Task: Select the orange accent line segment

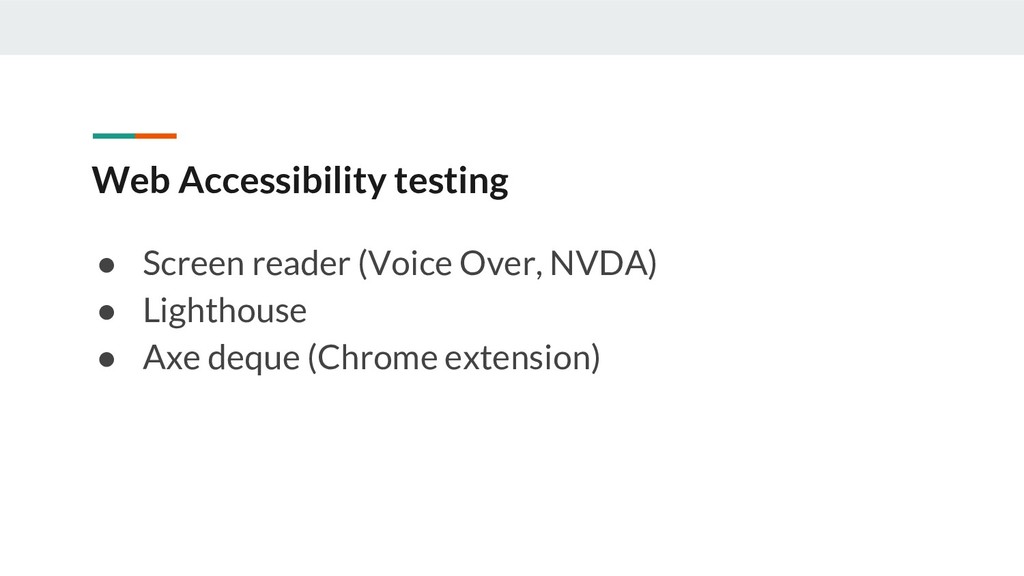Action: pyautogui.click(x=156, y=135)
